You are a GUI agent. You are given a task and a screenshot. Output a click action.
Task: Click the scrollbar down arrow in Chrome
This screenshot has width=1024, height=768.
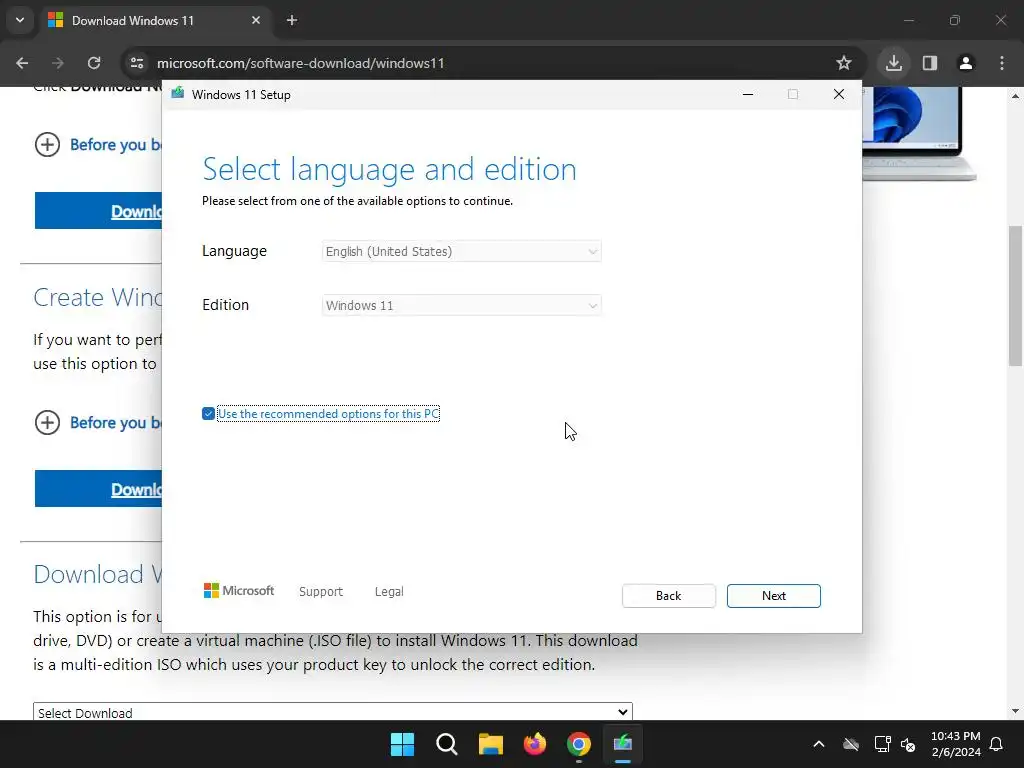(x=1015, y=711)
